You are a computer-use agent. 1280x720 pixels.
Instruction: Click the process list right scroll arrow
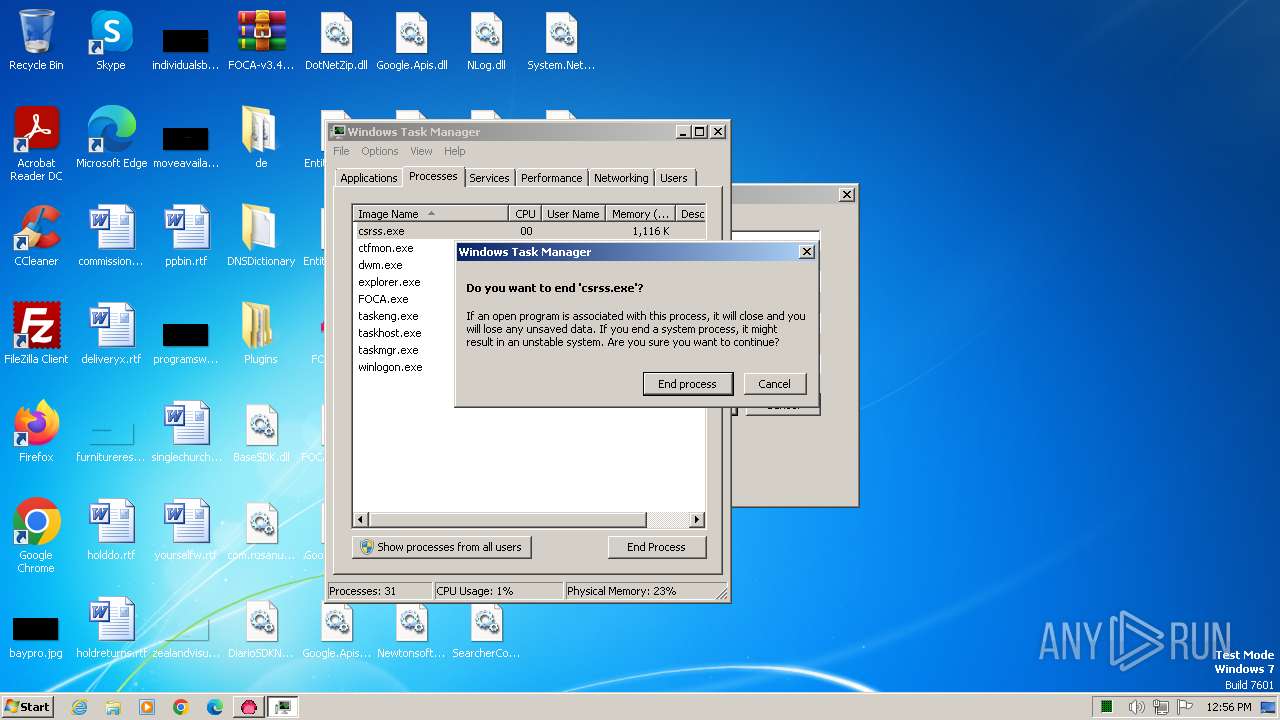click(x=697, y=520)
